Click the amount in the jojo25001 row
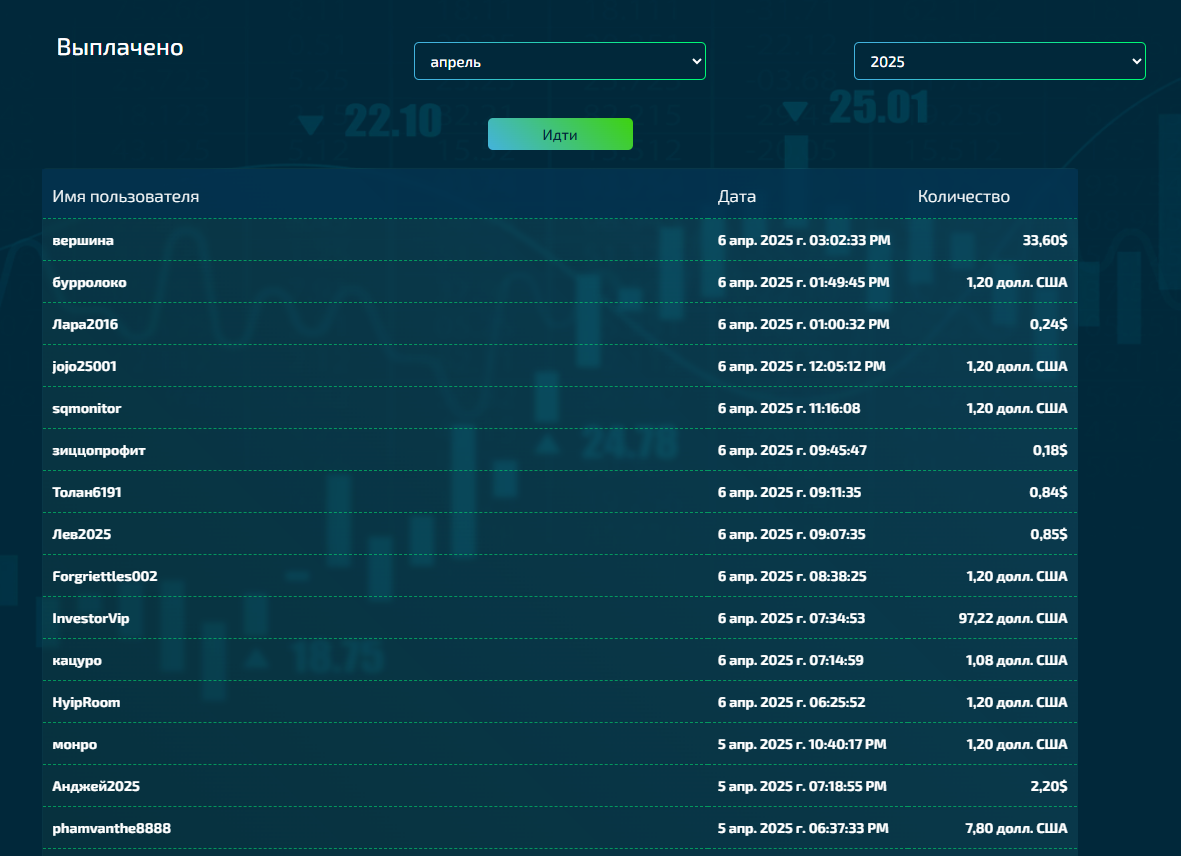Screen dimensions: 1181x856 (x=1017, y=367)
